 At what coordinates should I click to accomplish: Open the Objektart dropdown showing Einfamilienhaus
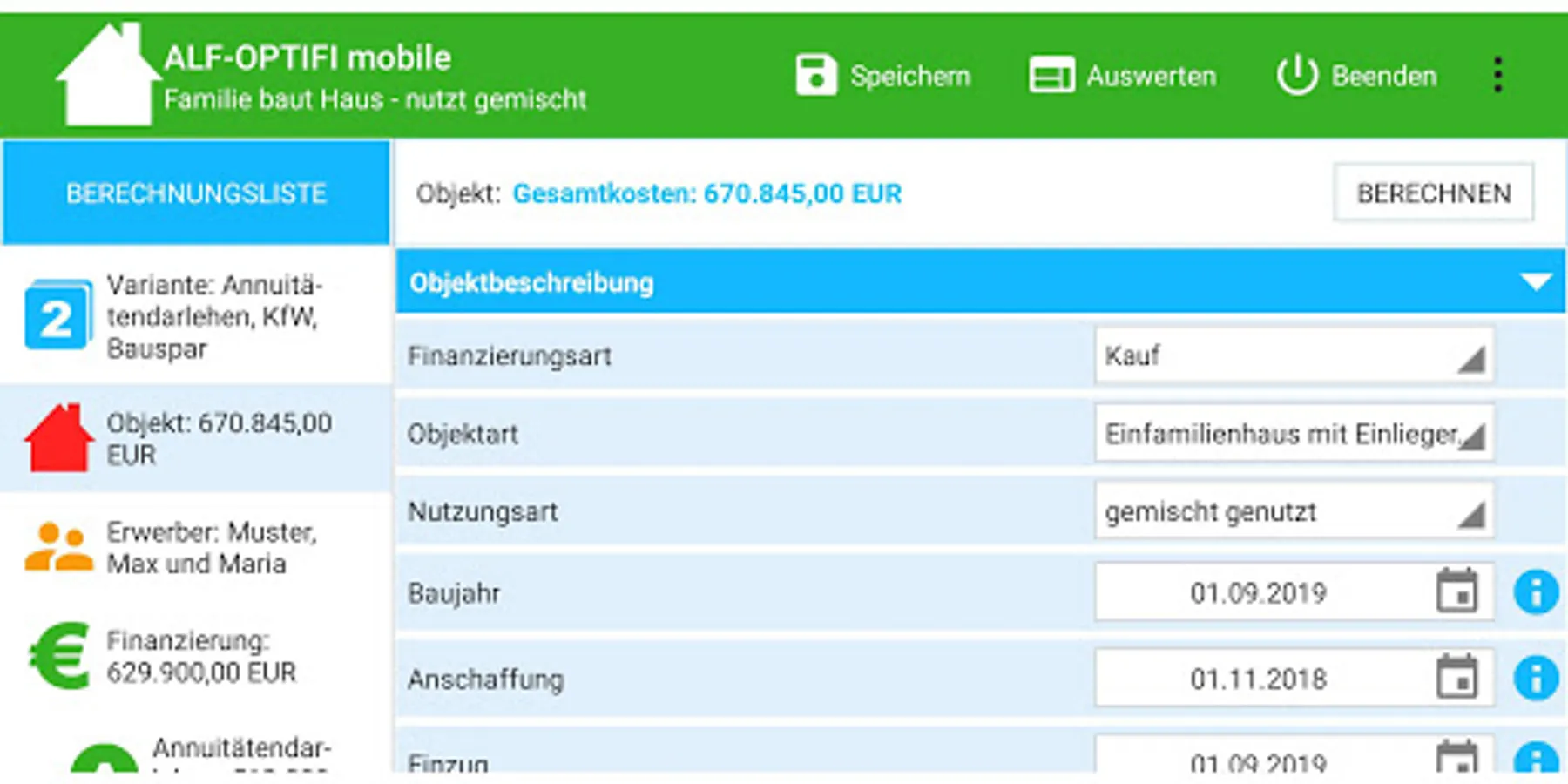click(1294, 433)
